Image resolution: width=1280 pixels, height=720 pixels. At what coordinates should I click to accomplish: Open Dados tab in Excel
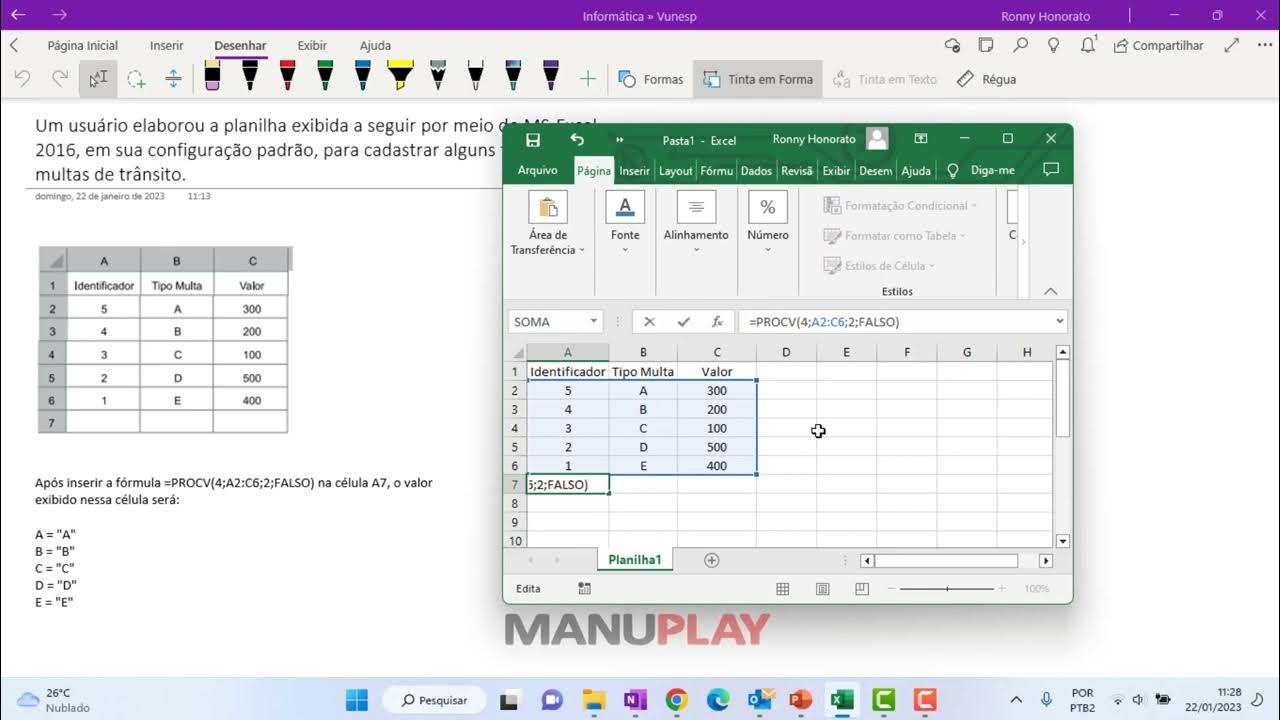point(756,171)
